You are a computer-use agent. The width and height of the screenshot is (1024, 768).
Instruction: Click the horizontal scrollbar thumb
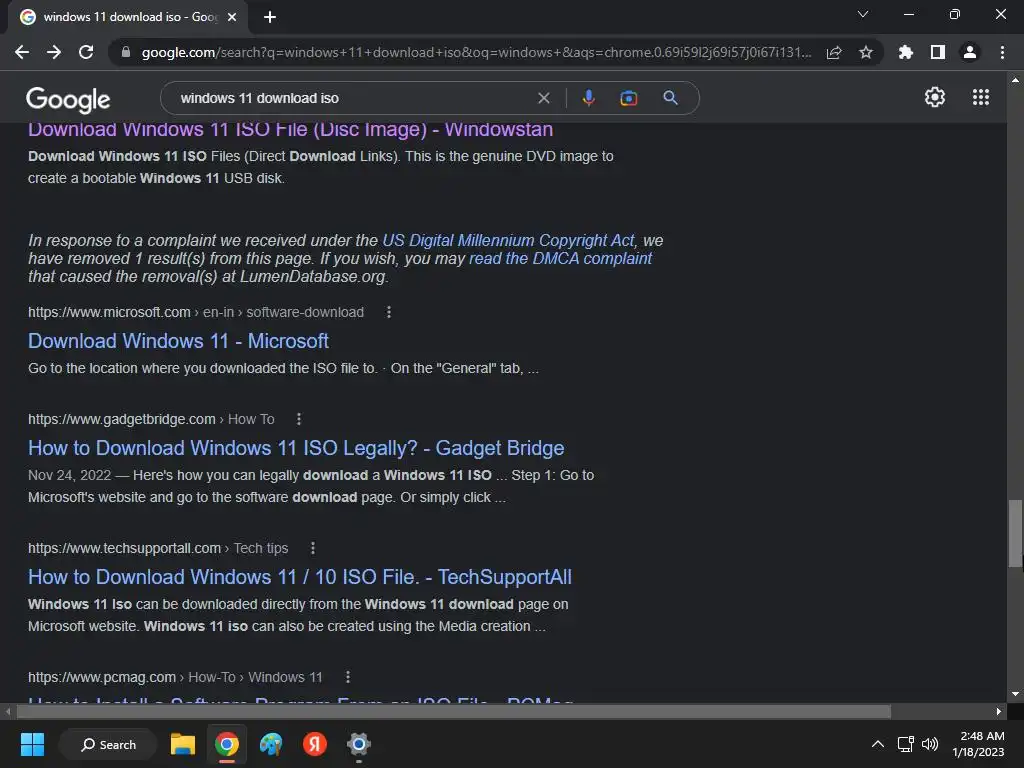tap(454, 711)
